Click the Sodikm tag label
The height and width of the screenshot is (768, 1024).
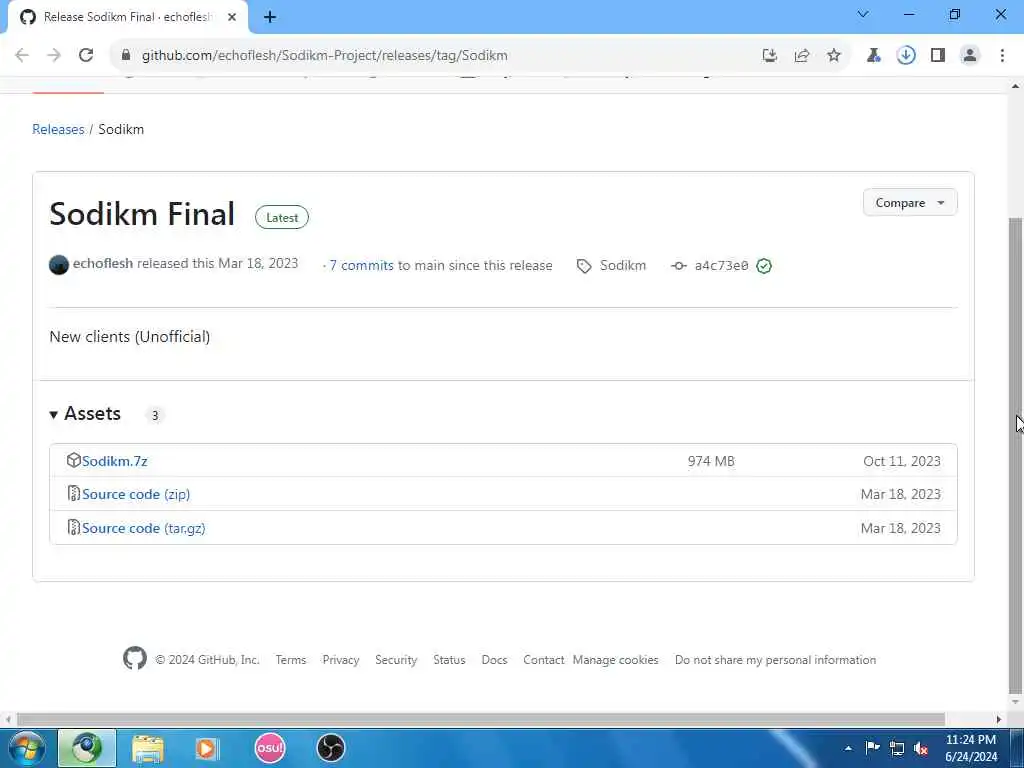(x=623, y=265)
